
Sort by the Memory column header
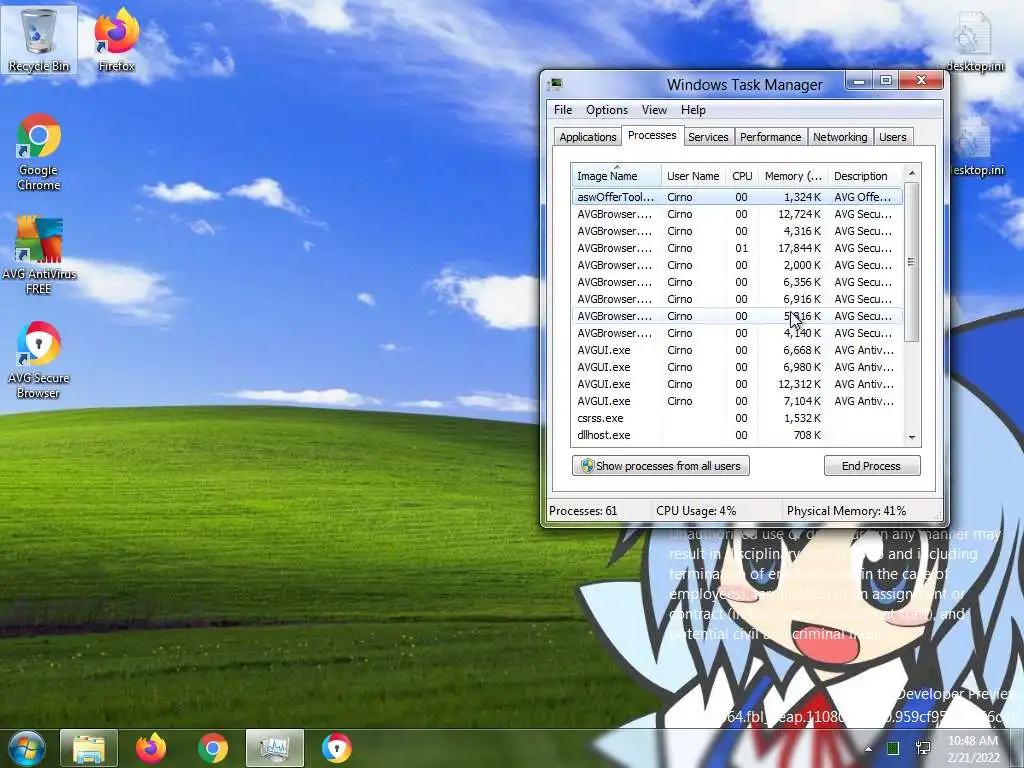(793, 176)
